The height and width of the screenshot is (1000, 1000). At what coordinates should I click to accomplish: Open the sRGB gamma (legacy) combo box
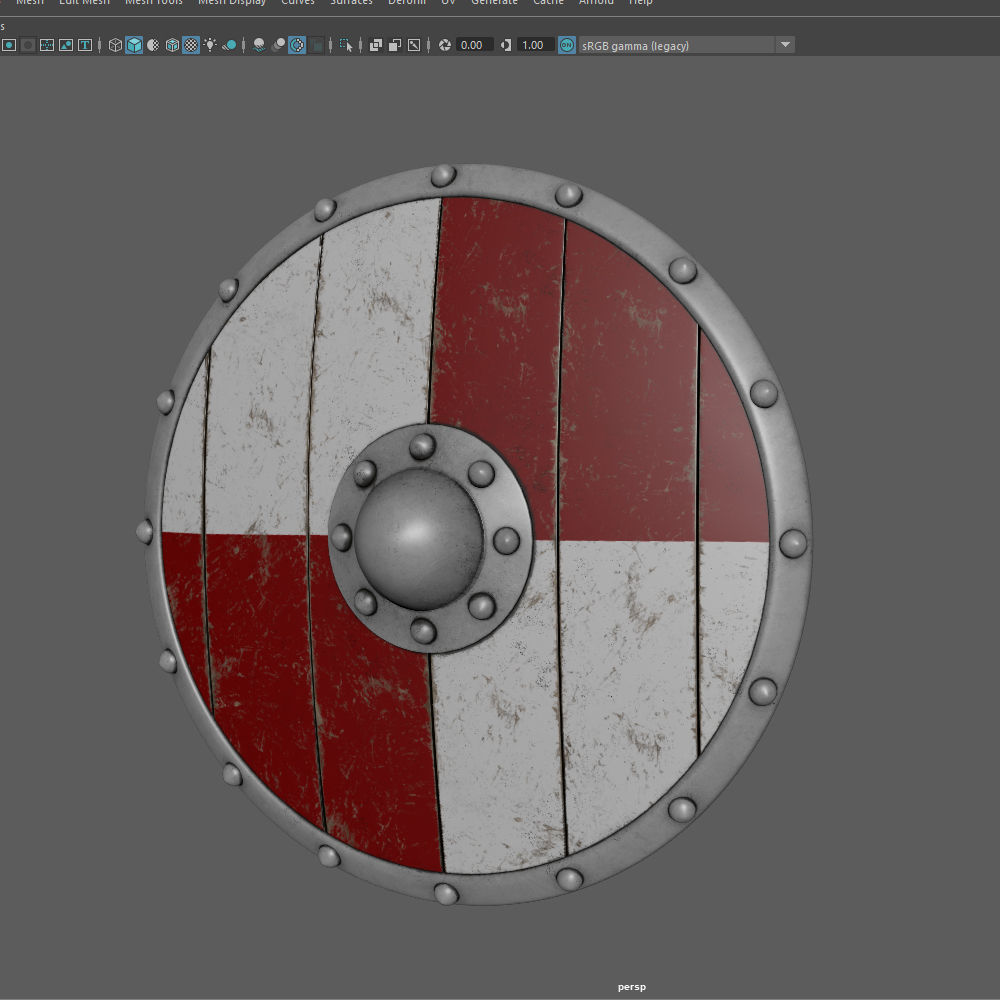686,45
